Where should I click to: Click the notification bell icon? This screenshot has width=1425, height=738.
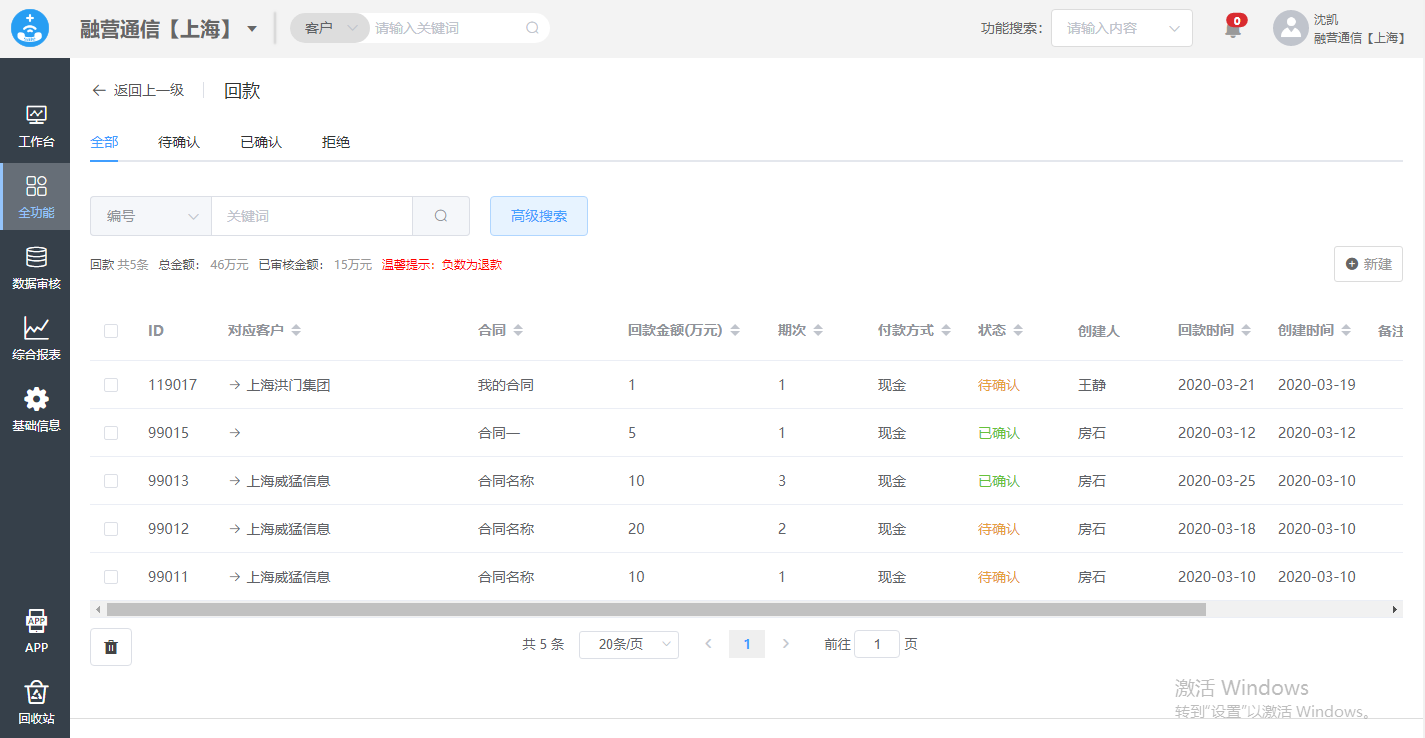(1233, 29)
